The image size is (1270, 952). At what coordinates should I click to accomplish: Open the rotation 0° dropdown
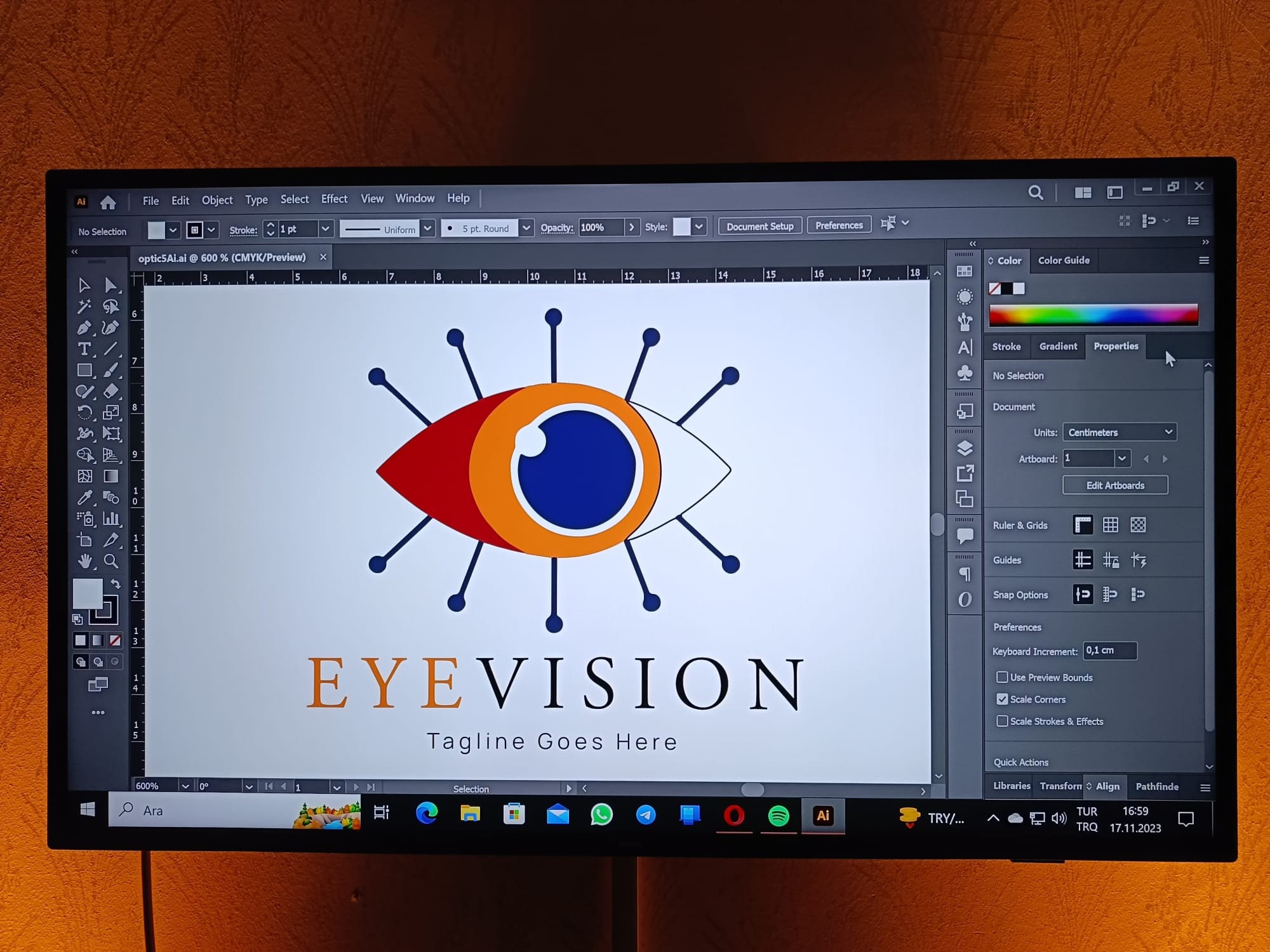[249, 786]
